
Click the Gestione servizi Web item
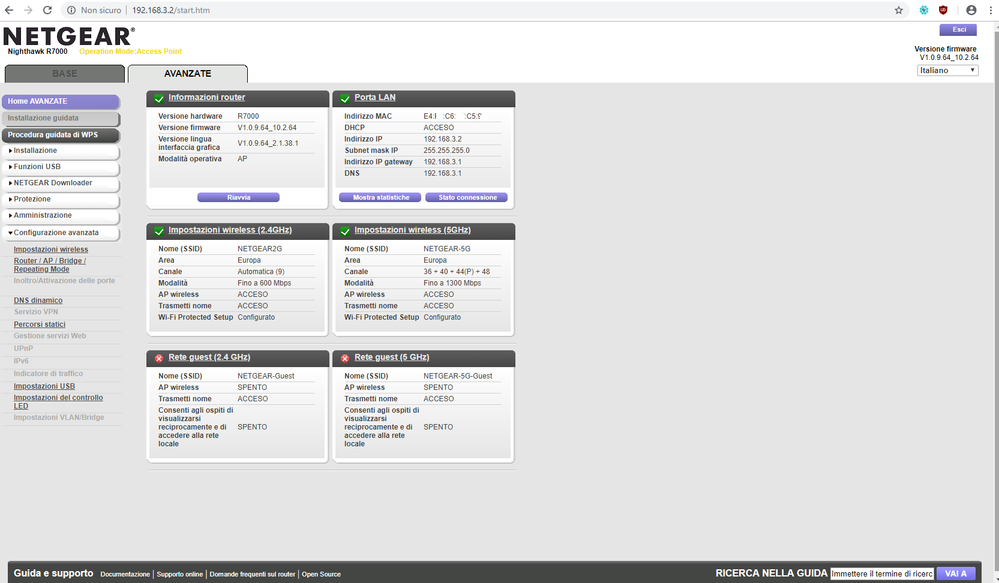click(x=50, y=336)
